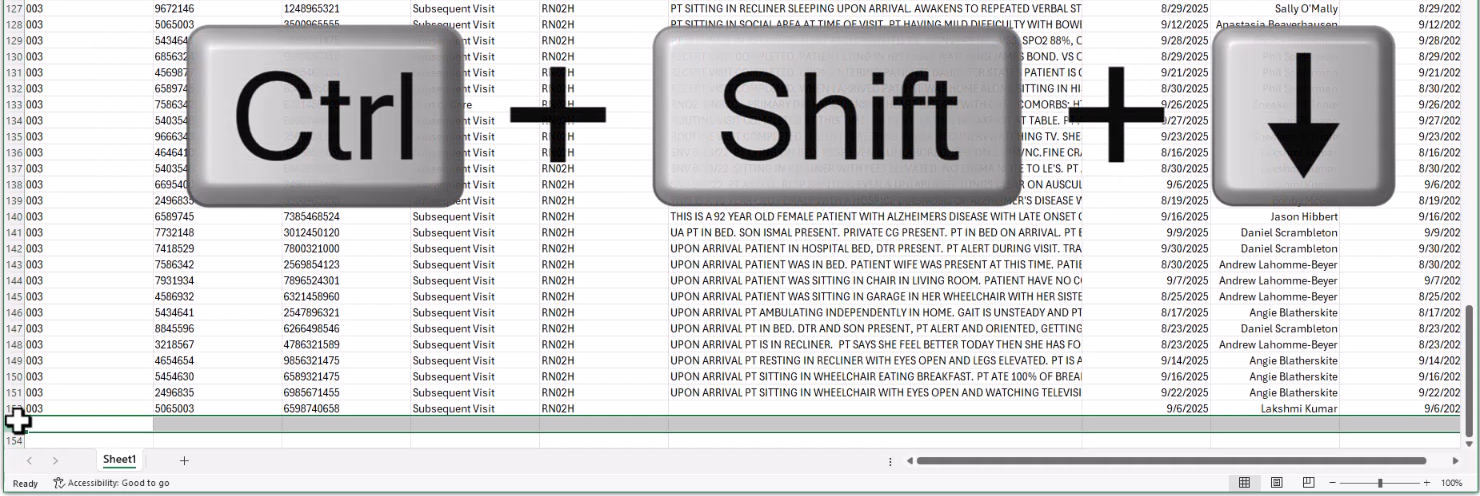
Task: Click the horizontal scrollbar thumb
Action: [x=1170, y=461]
